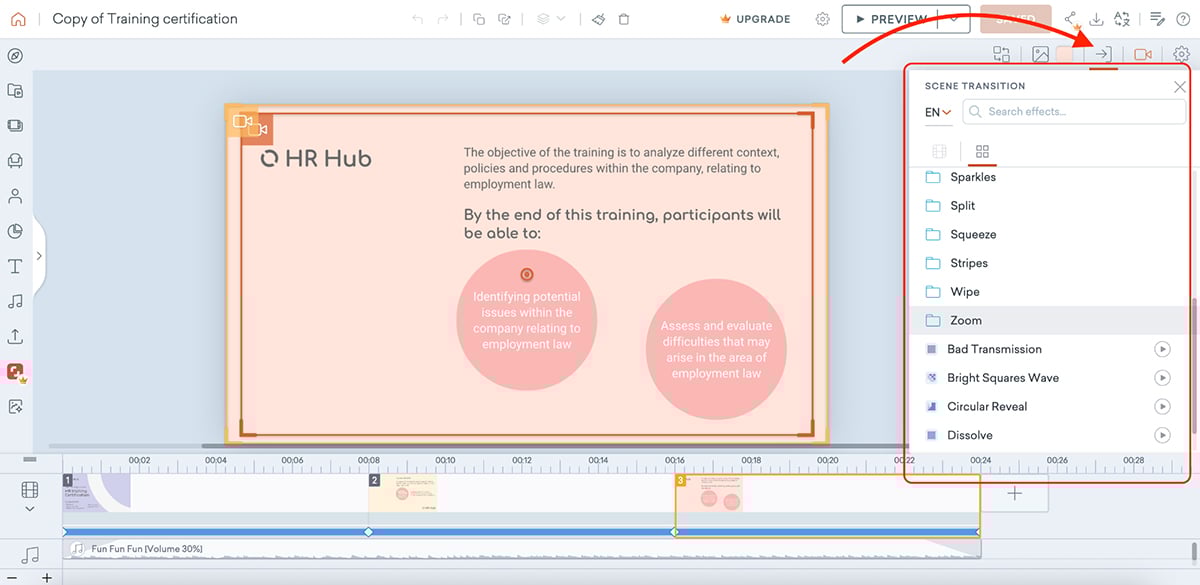The image size is (1200, 585).
Task: Download the project via the download icon
Action: click(1095, 18)
